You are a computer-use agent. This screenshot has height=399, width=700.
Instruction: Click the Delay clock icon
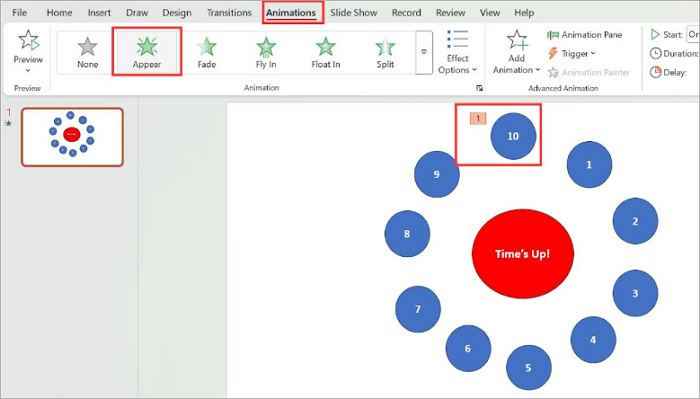pos(655,72)
